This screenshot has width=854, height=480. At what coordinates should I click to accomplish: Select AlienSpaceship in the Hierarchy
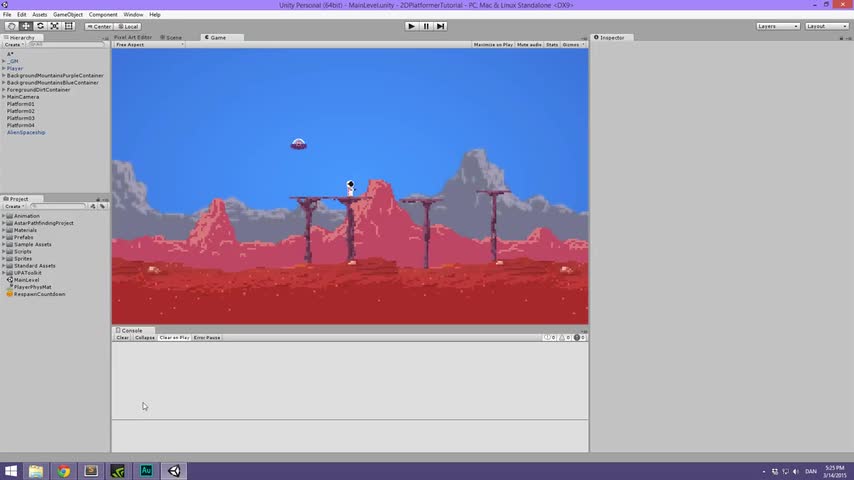[26, 132]
